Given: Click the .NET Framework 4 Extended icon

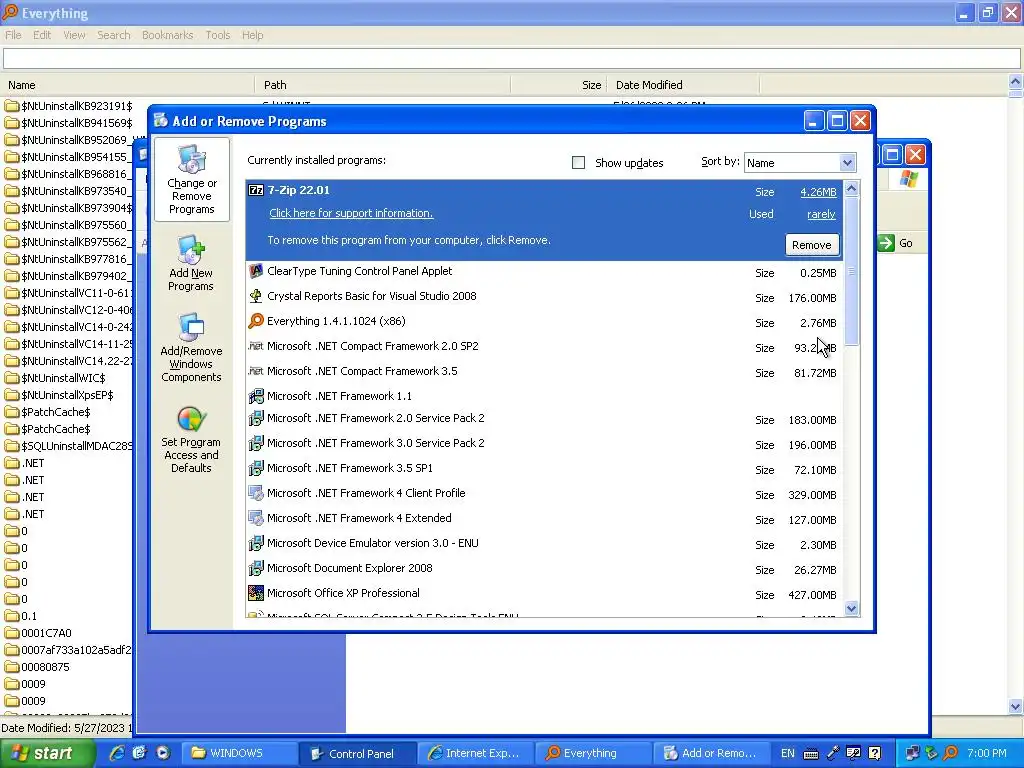Looking at the screenshot, I should [256, 518].
